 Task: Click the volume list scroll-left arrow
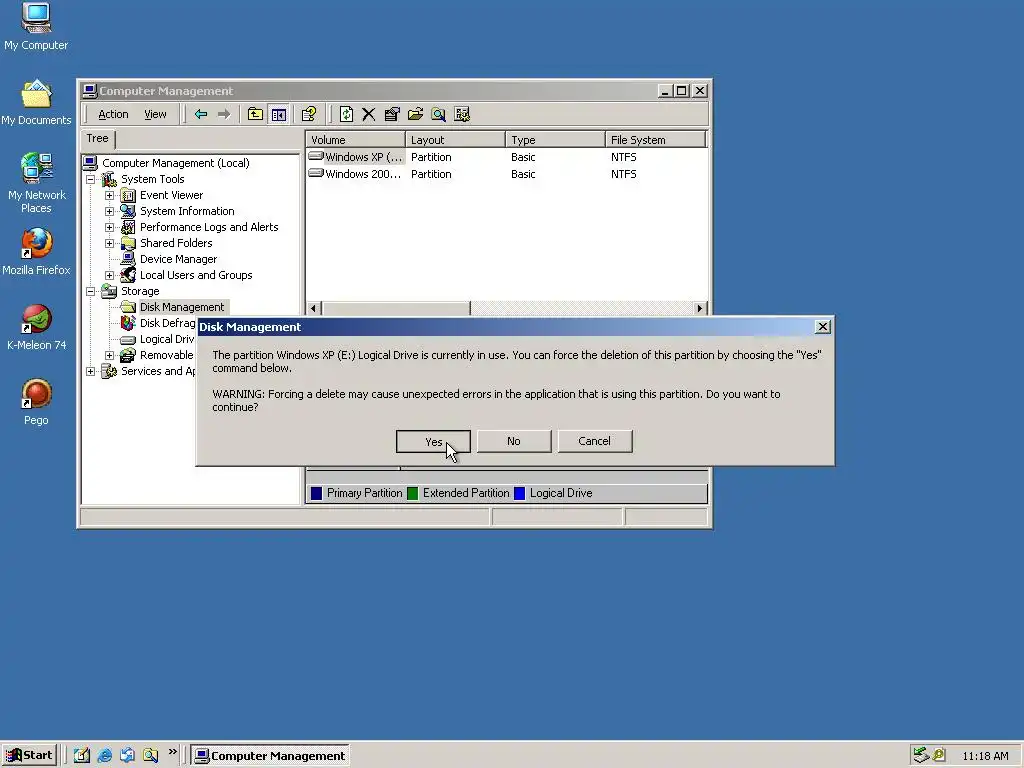pos(313,308)
